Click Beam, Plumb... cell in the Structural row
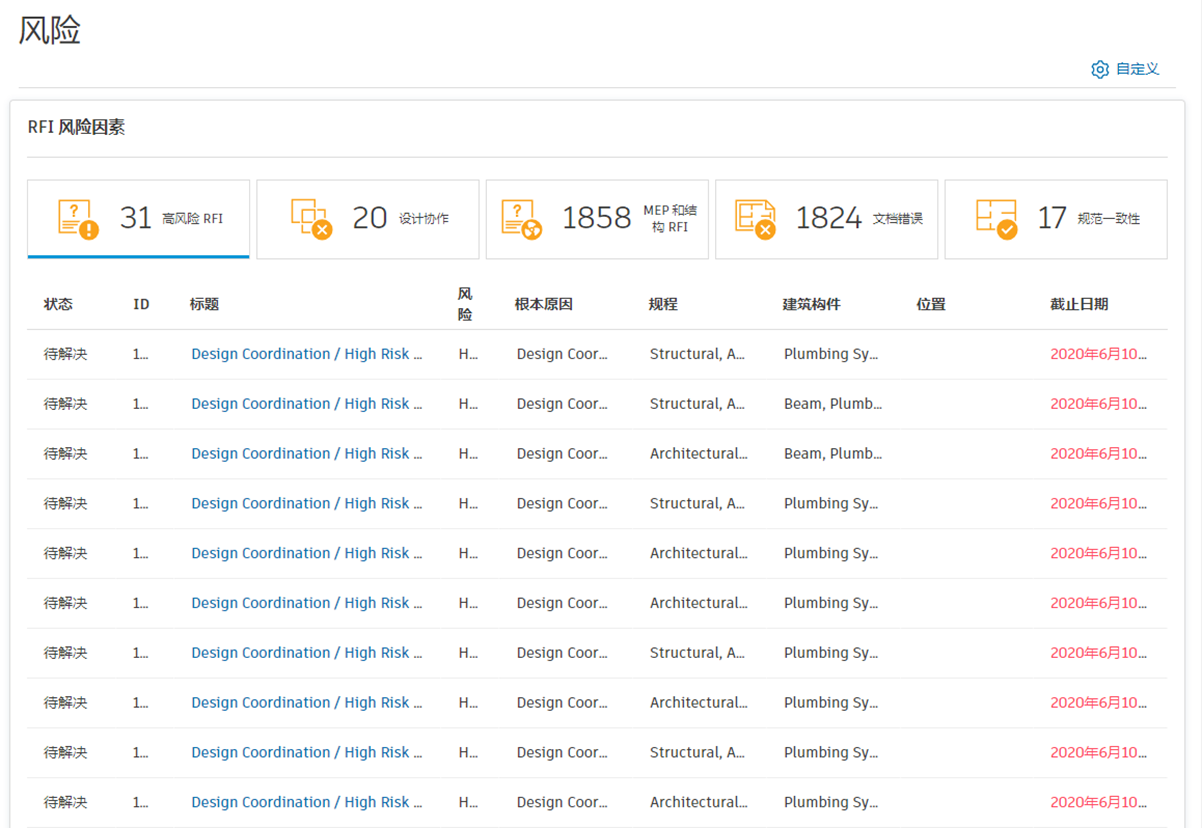The width and height of the screenshot is (1202, 828). (x=833, y=404)
